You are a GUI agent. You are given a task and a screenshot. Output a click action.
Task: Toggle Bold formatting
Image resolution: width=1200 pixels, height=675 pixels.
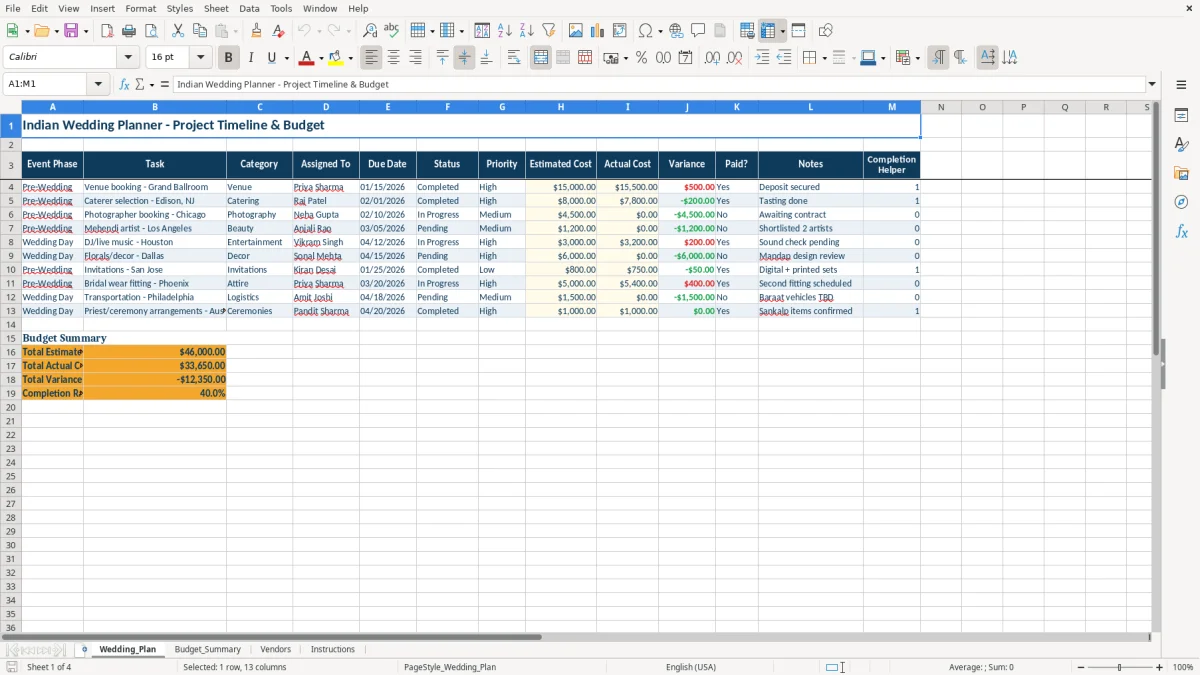pyautogui.click(x=228, y=58)
